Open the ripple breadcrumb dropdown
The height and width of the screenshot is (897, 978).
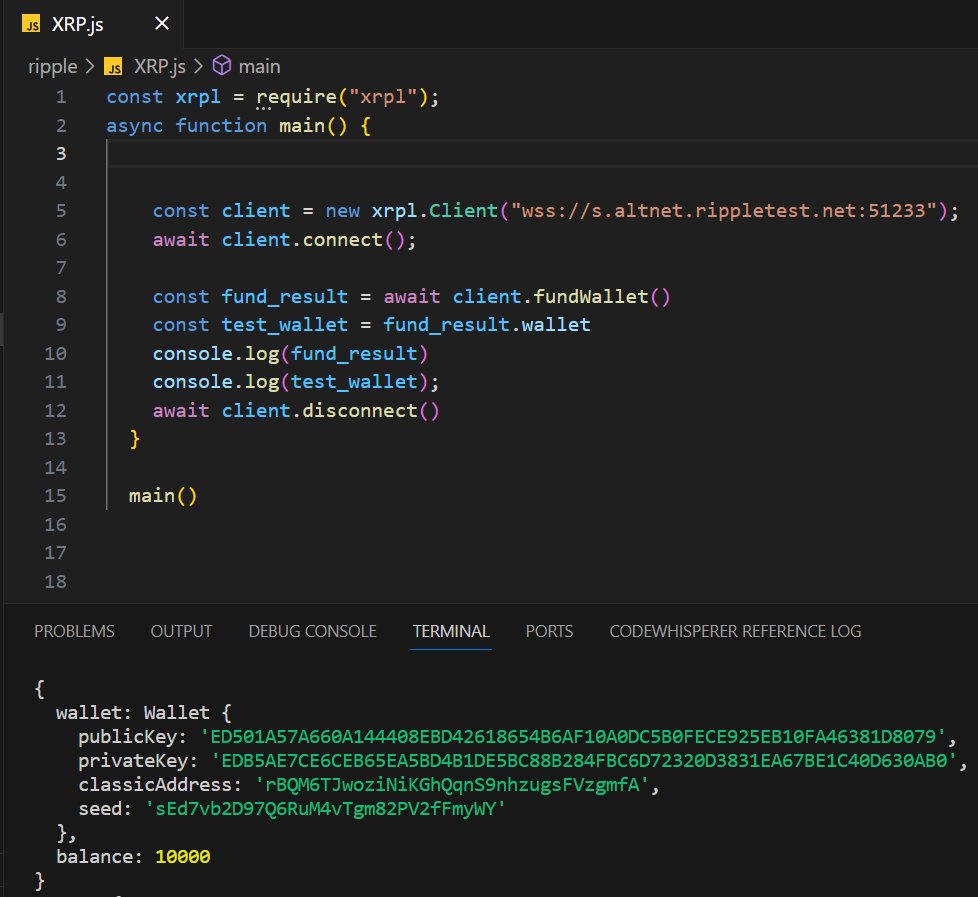[x=53, y=66]
